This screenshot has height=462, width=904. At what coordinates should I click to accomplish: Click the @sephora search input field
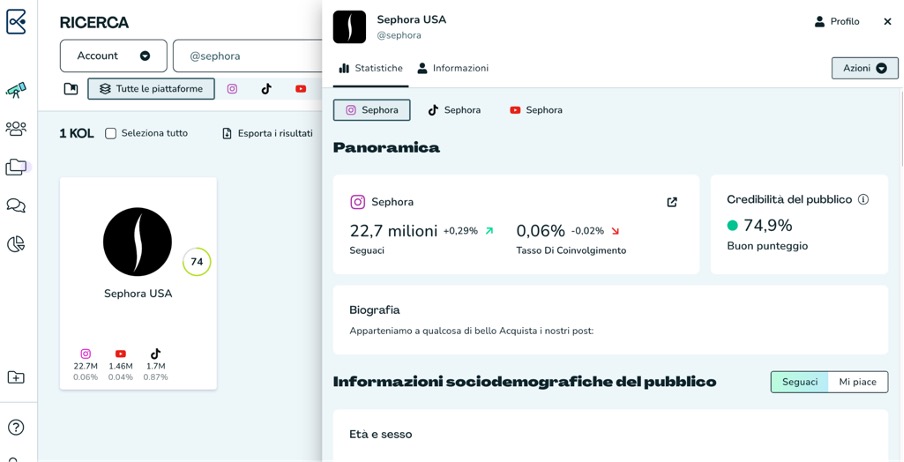point(250,56)
